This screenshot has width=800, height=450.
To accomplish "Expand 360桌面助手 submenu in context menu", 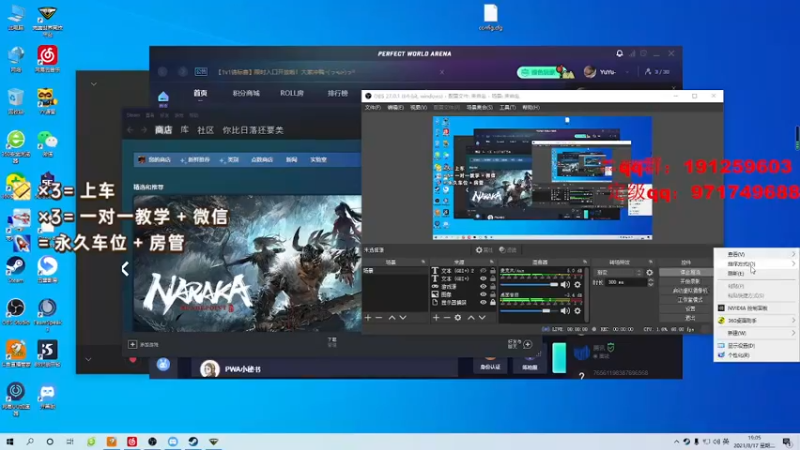I will pyautogui.click(x=756, y=320).
